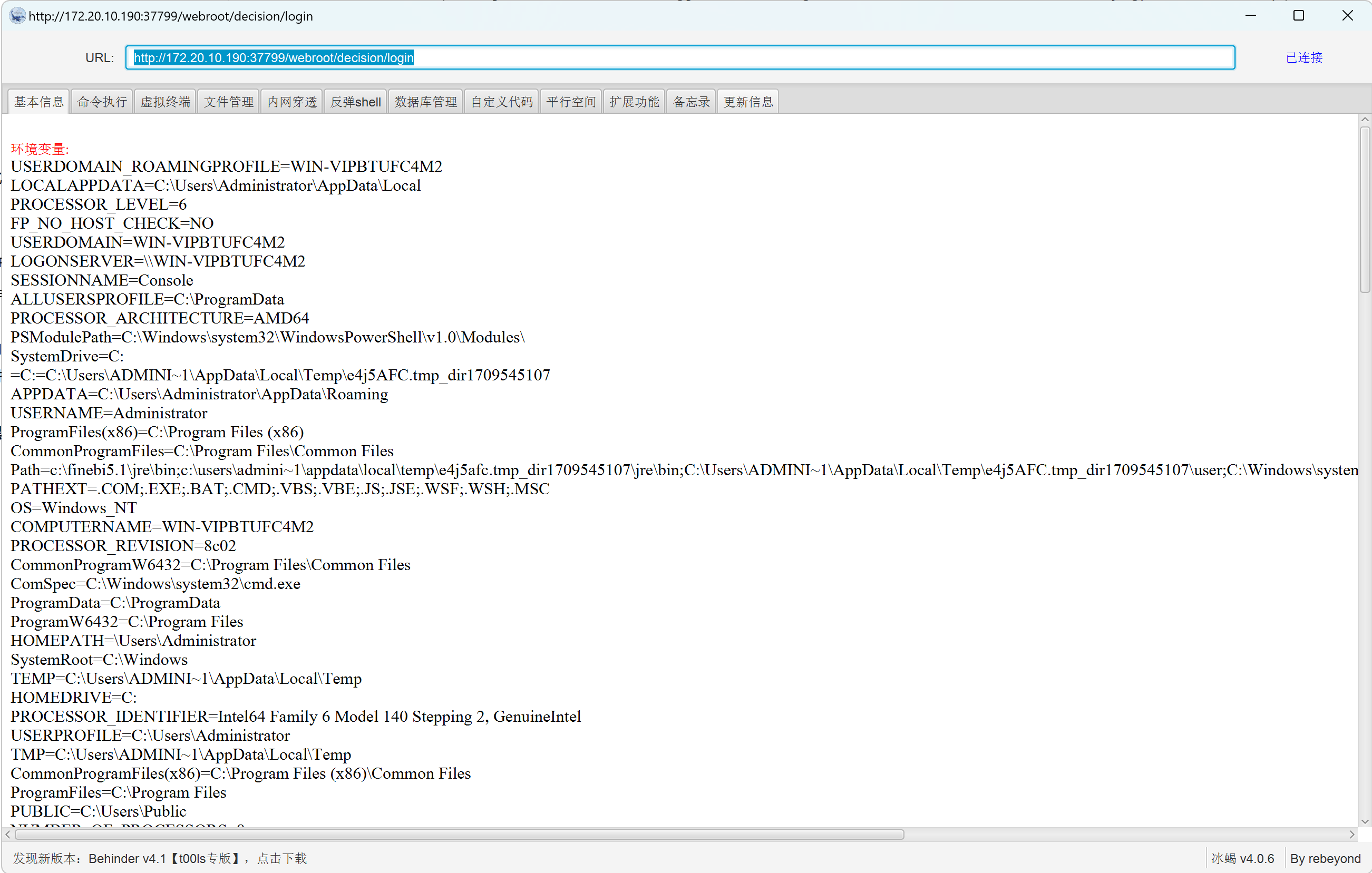
Task: Click the 基本信息 tab
Action: (x=39, y=102)
